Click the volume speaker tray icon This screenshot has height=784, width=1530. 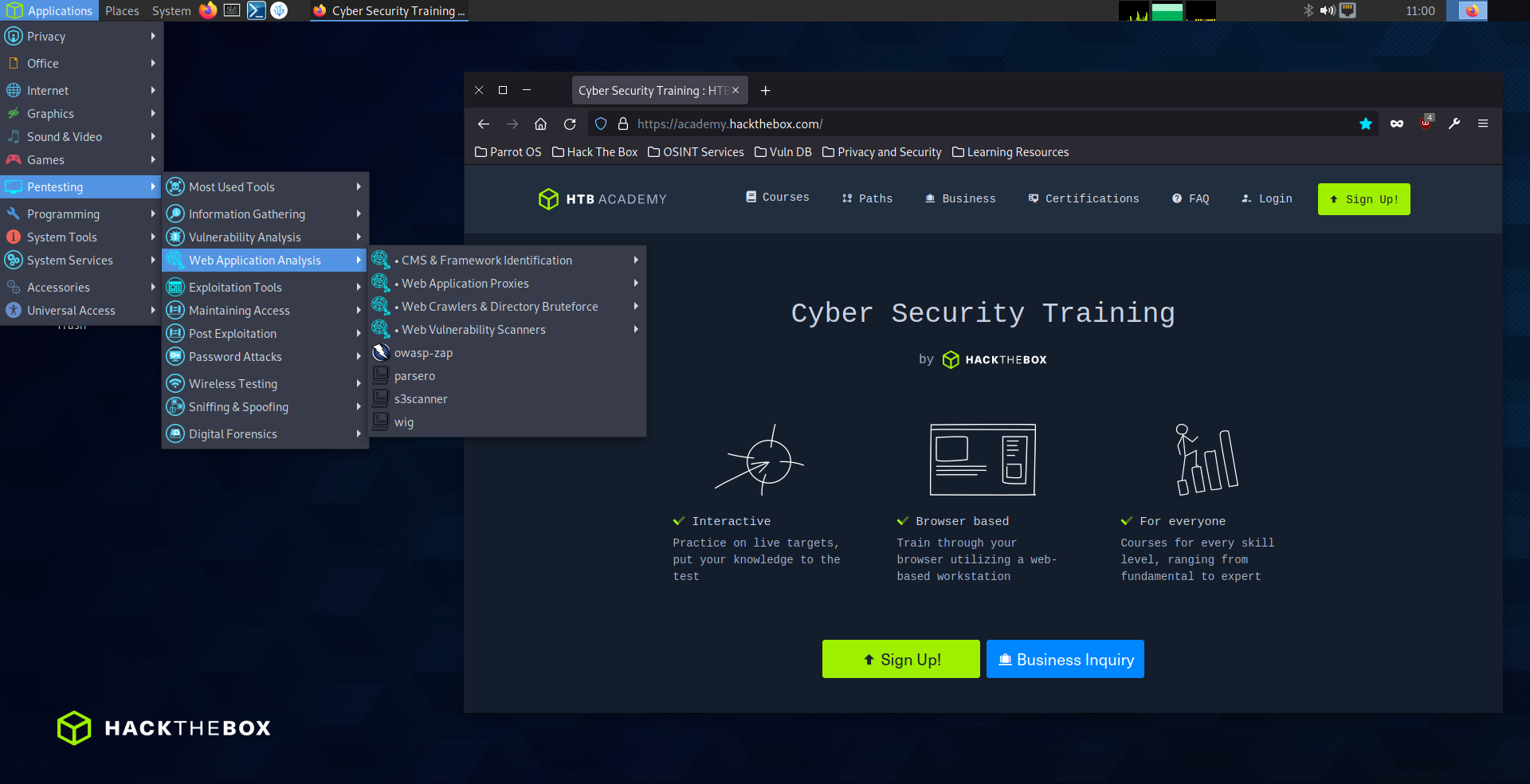1328,10
